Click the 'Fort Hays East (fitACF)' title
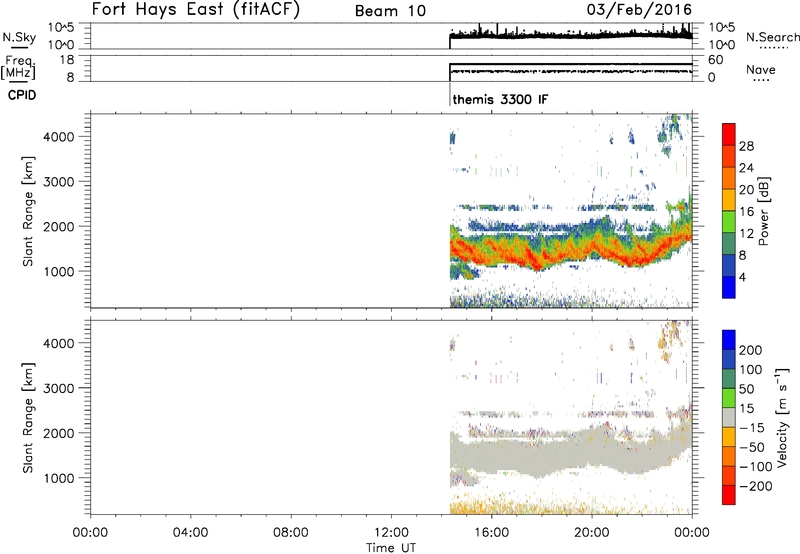The image size is (800, 554). tap(195, 9)
